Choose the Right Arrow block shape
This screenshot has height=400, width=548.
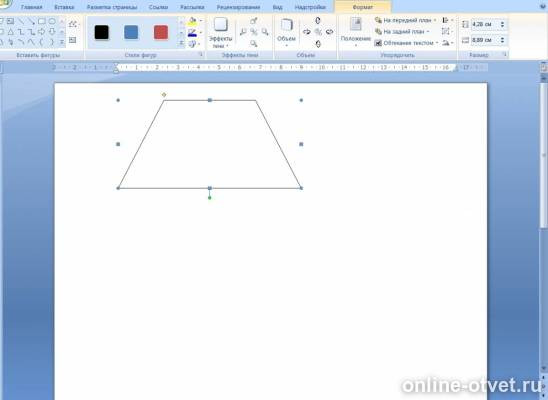42,32
